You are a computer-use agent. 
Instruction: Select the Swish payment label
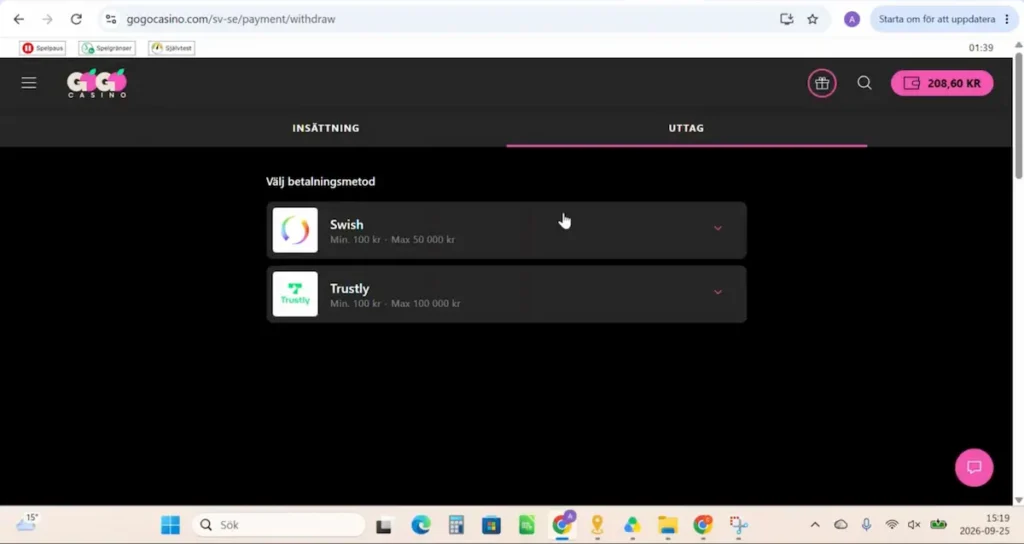[347, 225]
